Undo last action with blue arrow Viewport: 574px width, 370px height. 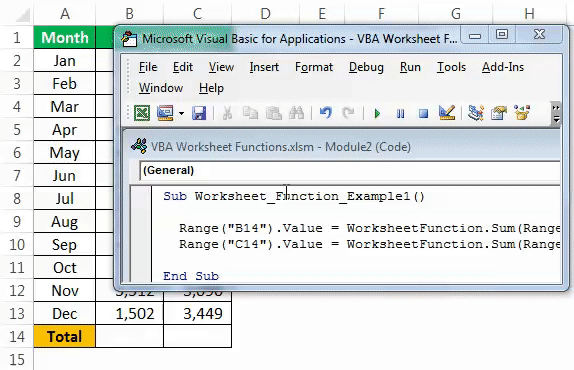coord(325,113)
